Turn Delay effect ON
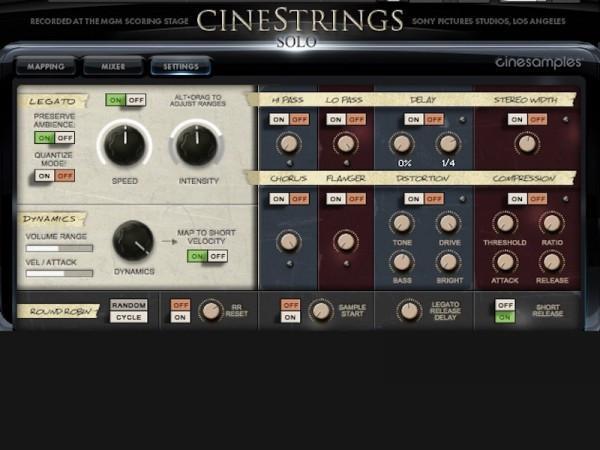Viewport: 600px width, 450px height. pyautogui.click(x=414, y=119)
